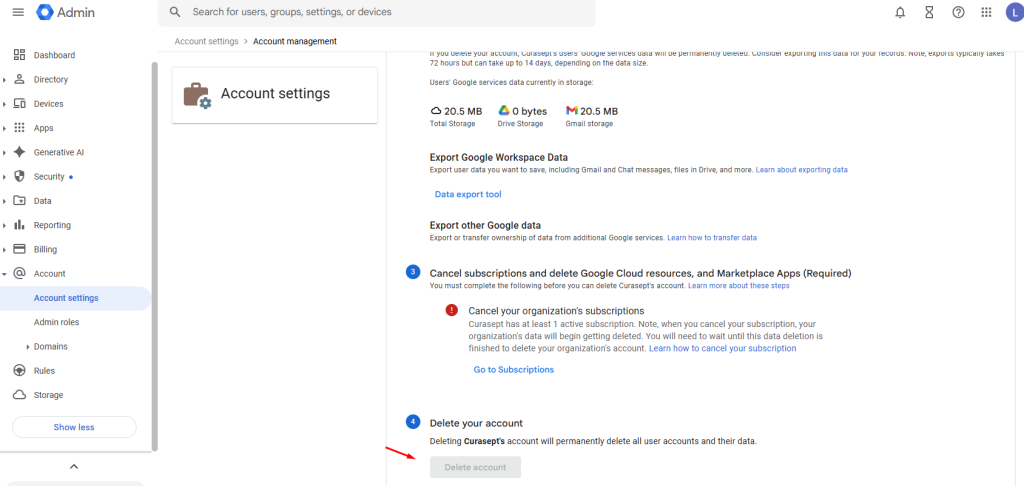Click the Account management breadcrumb

tap(295, 41)
